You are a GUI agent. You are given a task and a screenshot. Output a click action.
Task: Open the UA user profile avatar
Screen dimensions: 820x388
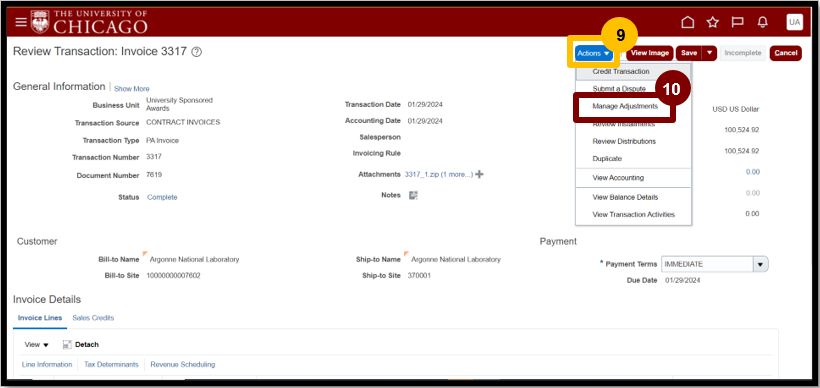(794, 22)
